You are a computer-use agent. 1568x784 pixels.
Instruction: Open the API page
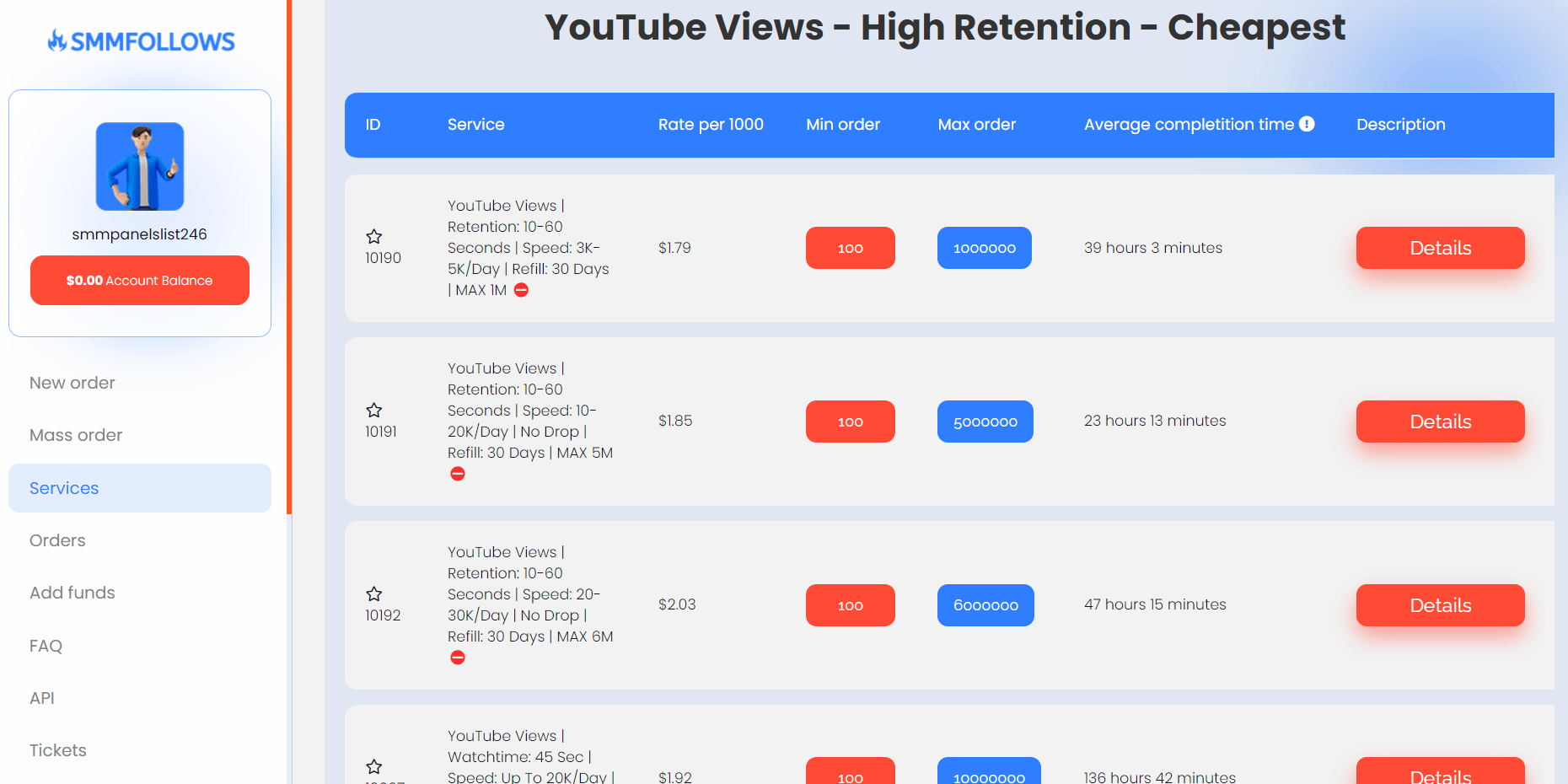coord(42,698)
